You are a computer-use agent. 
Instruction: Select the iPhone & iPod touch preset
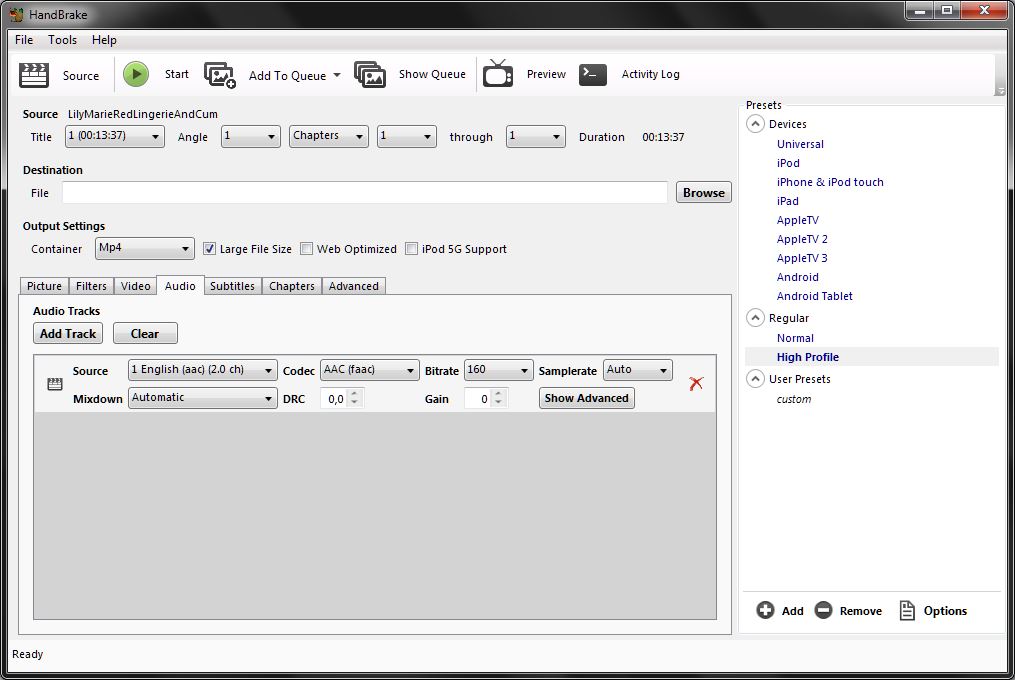pyautogui.click(x=830, y=182)
